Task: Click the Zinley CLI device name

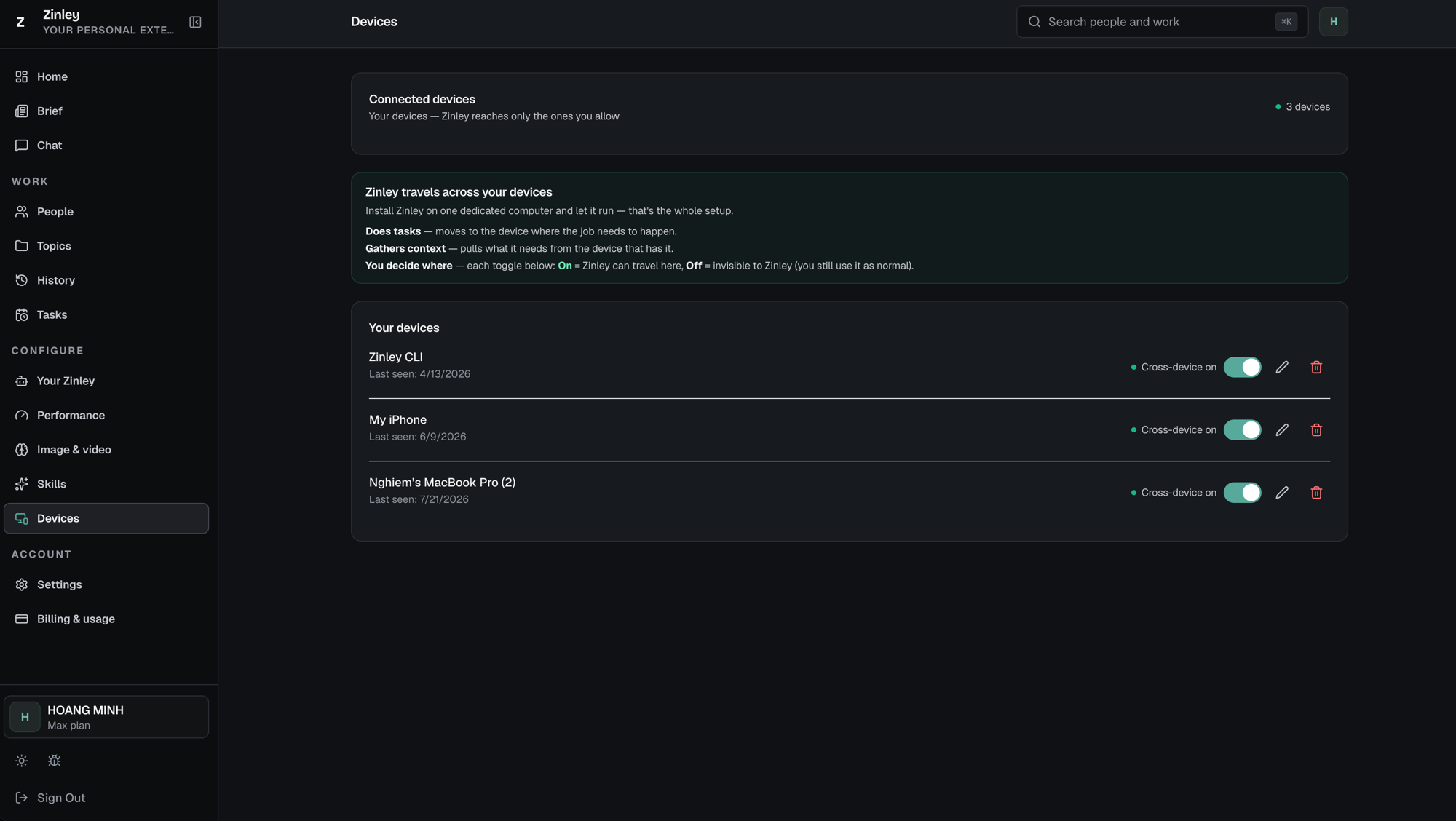Action: (x=395, y=357)
